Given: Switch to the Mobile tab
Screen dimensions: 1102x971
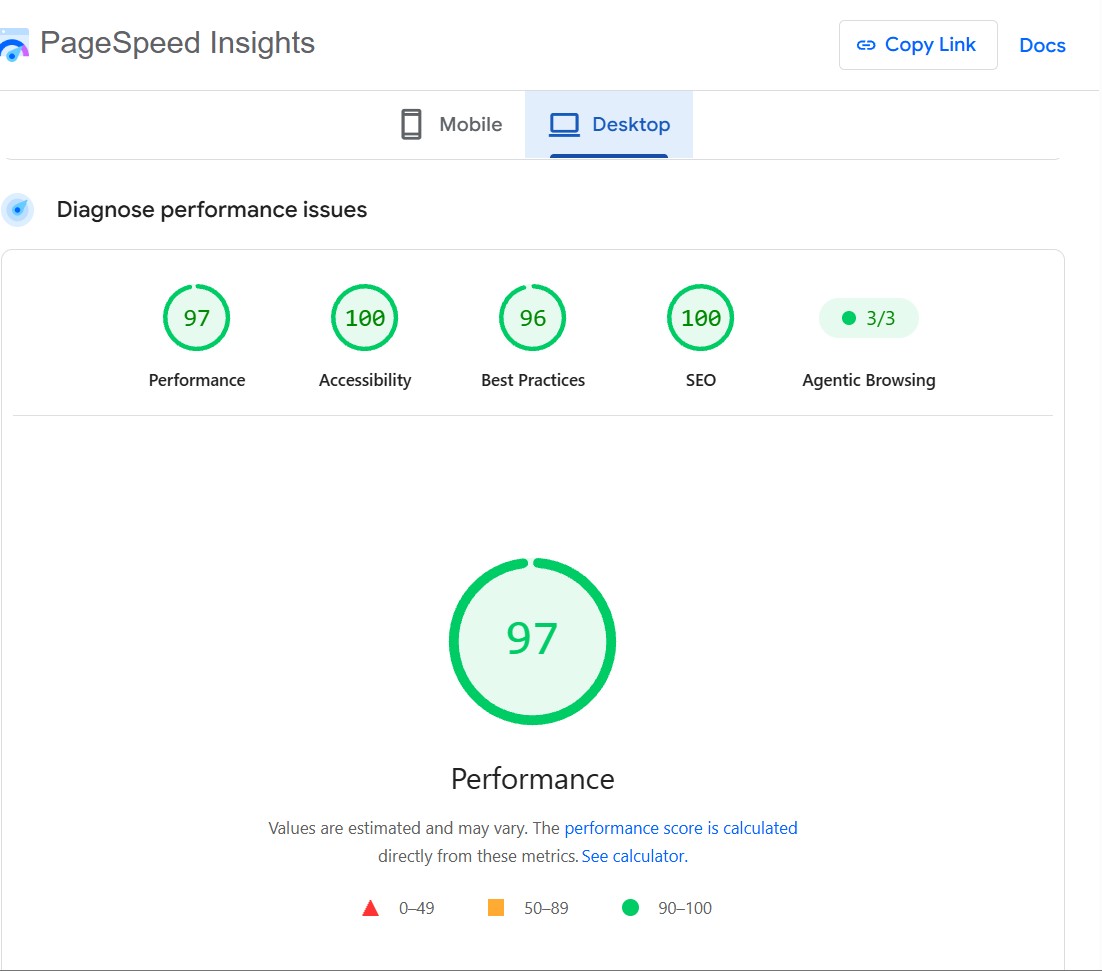Looking at the screenshot, I should [x=451, y=124].
